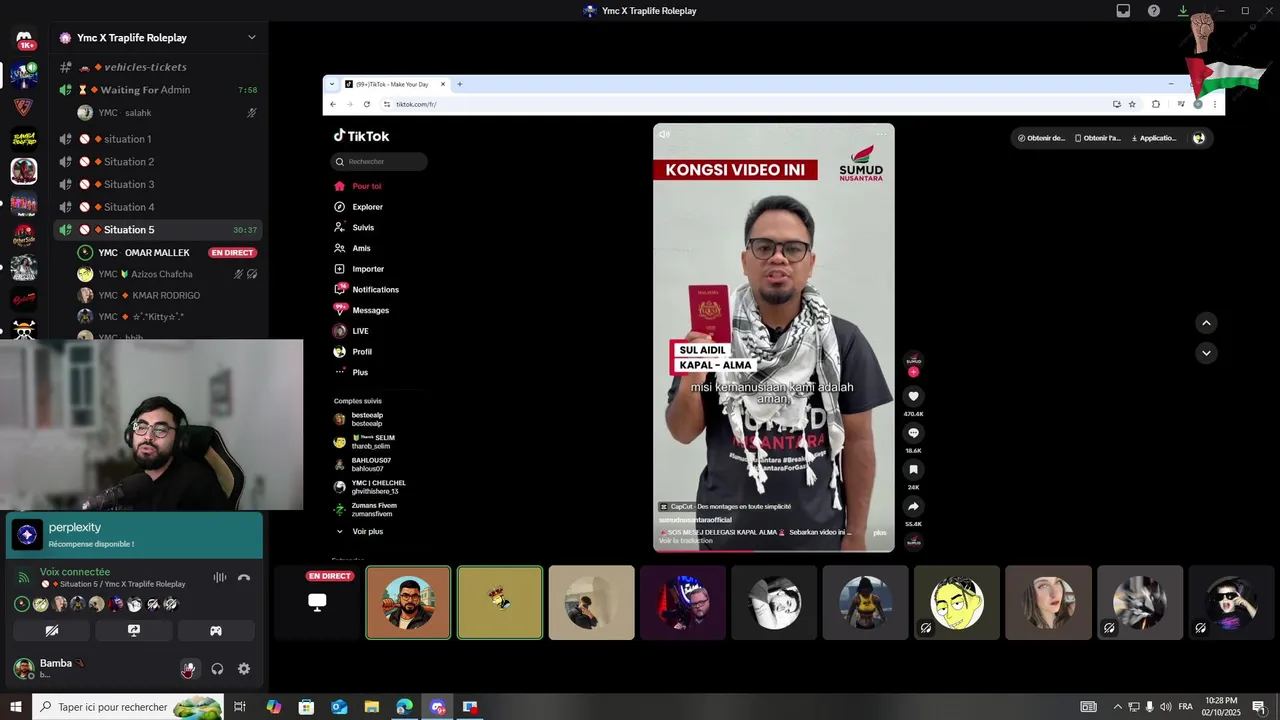Screen dimensions: 1280x720
Task: Click Obtenir de... button on TikTok
Action: click(x=1041, y=138)
